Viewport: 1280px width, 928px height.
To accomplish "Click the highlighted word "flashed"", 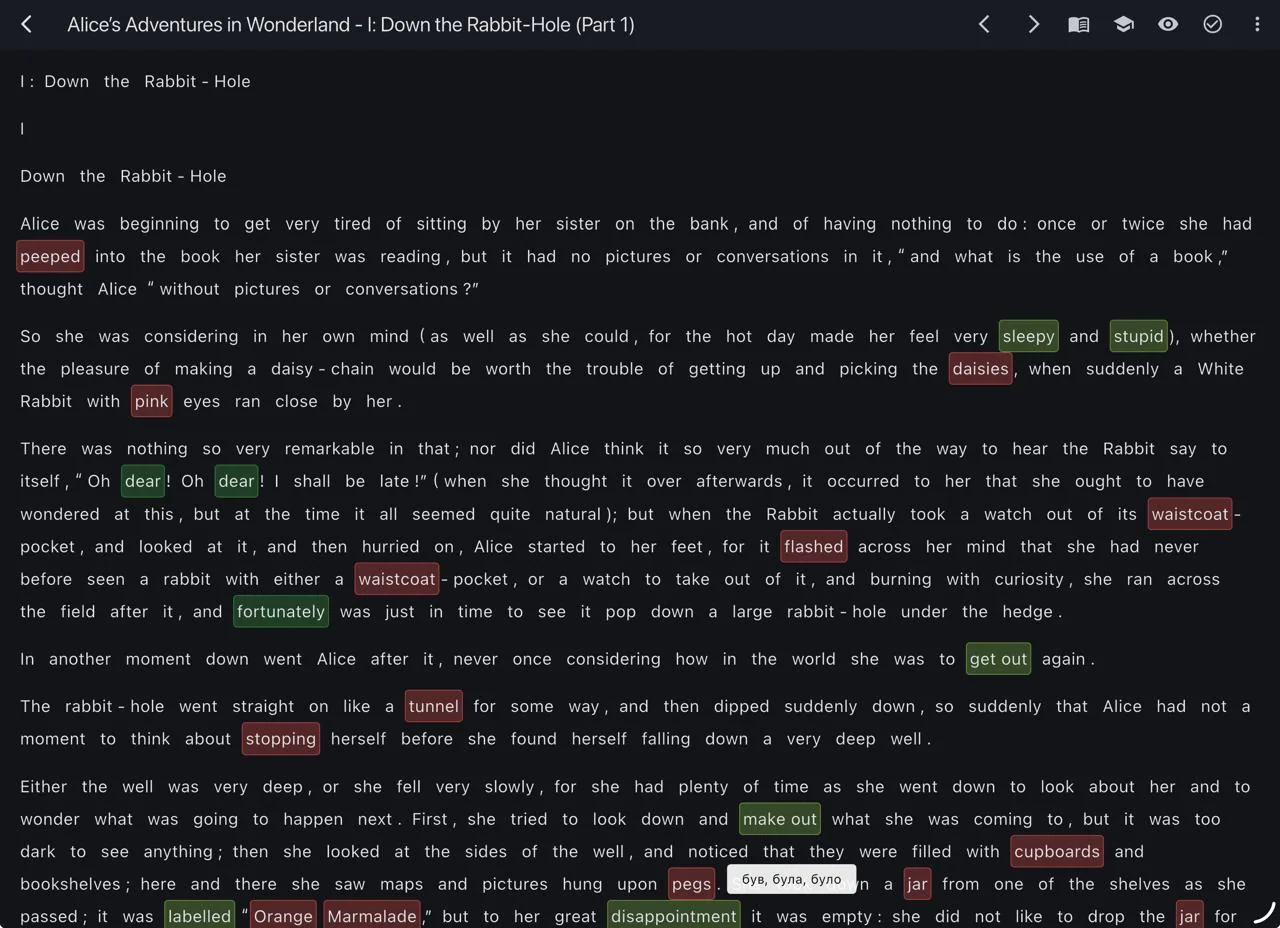I will tap(814, 546).
